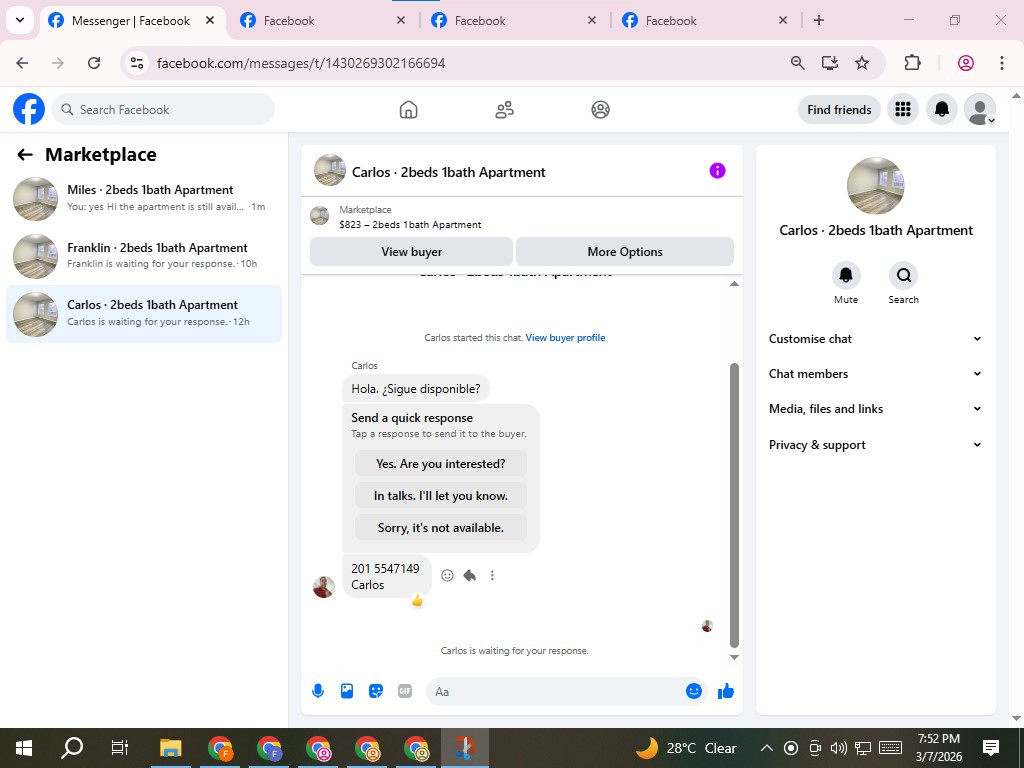The height and width of the screenshot is (768, 1024).
Task: Send quick response Sorry, it's not available.
Action: [x=441, y=528]
